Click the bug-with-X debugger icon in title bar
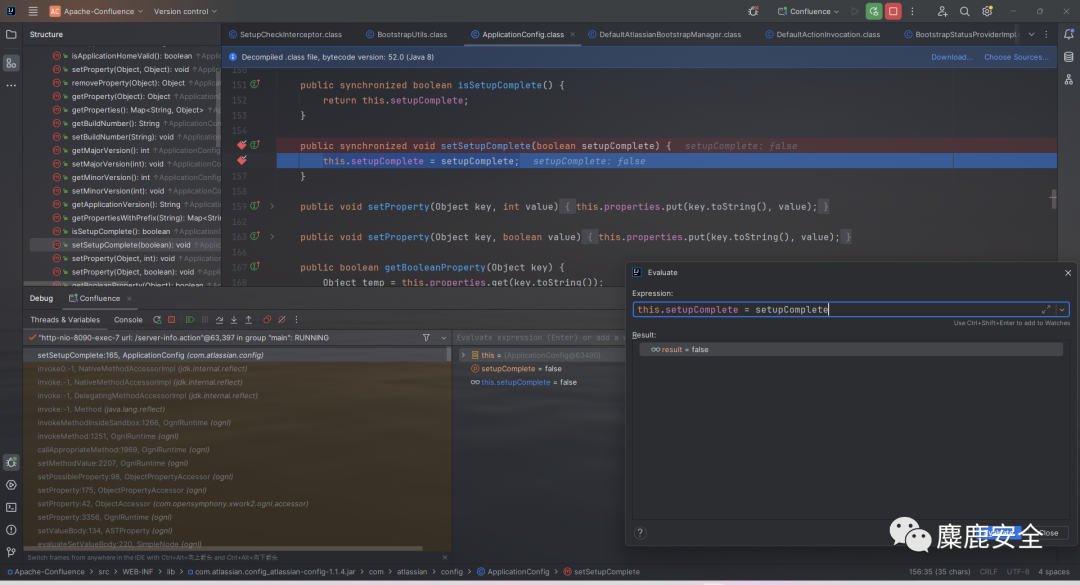This screenshot has height=585, width=1080. 754,12
